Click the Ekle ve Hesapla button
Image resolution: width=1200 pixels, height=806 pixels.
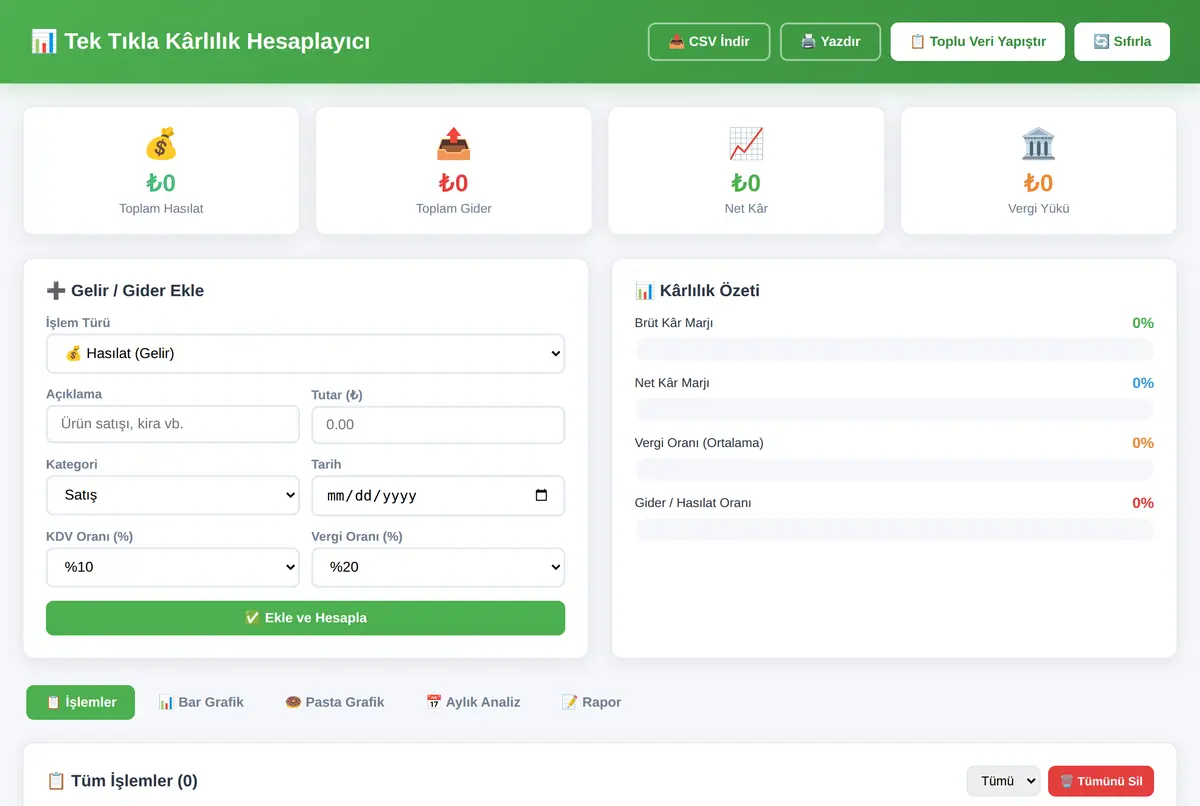point(305,618)
